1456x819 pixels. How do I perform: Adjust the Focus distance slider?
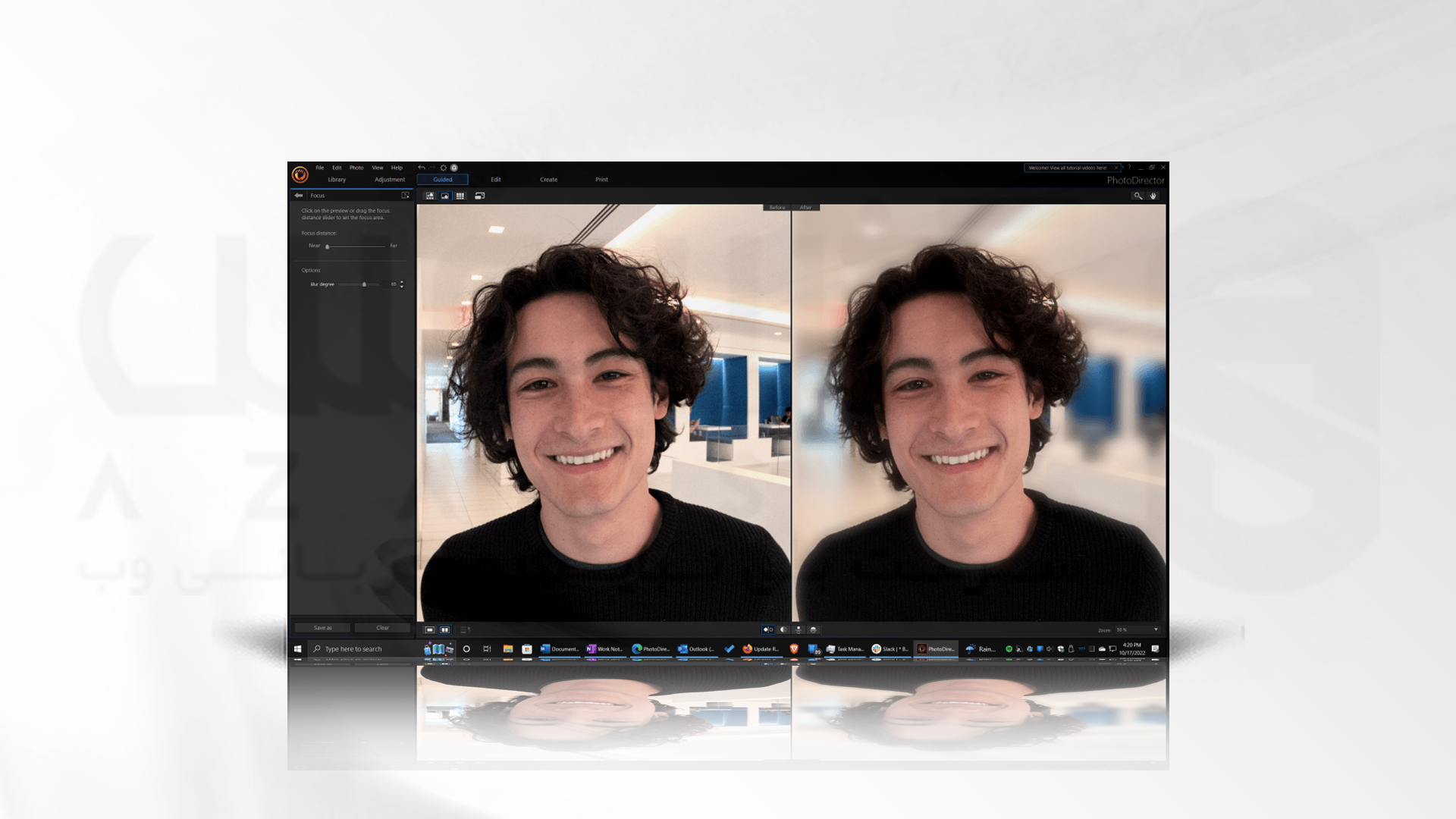[356, 246]
